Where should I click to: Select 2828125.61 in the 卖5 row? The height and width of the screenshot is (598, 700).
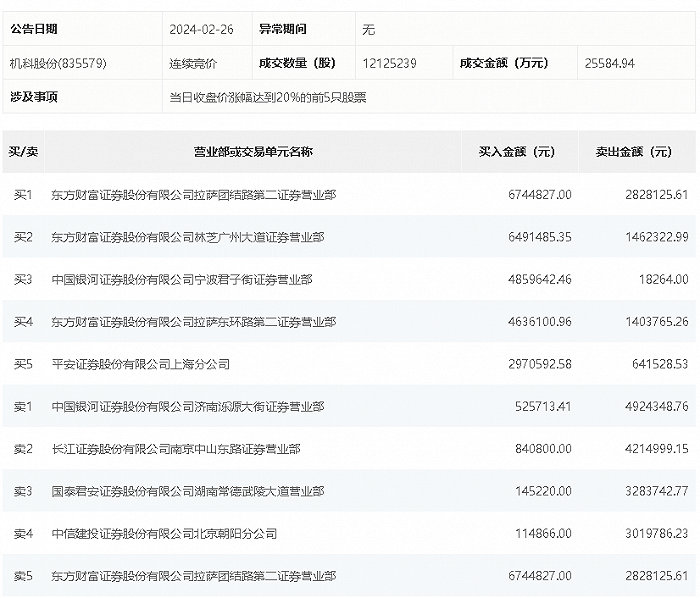657,576
